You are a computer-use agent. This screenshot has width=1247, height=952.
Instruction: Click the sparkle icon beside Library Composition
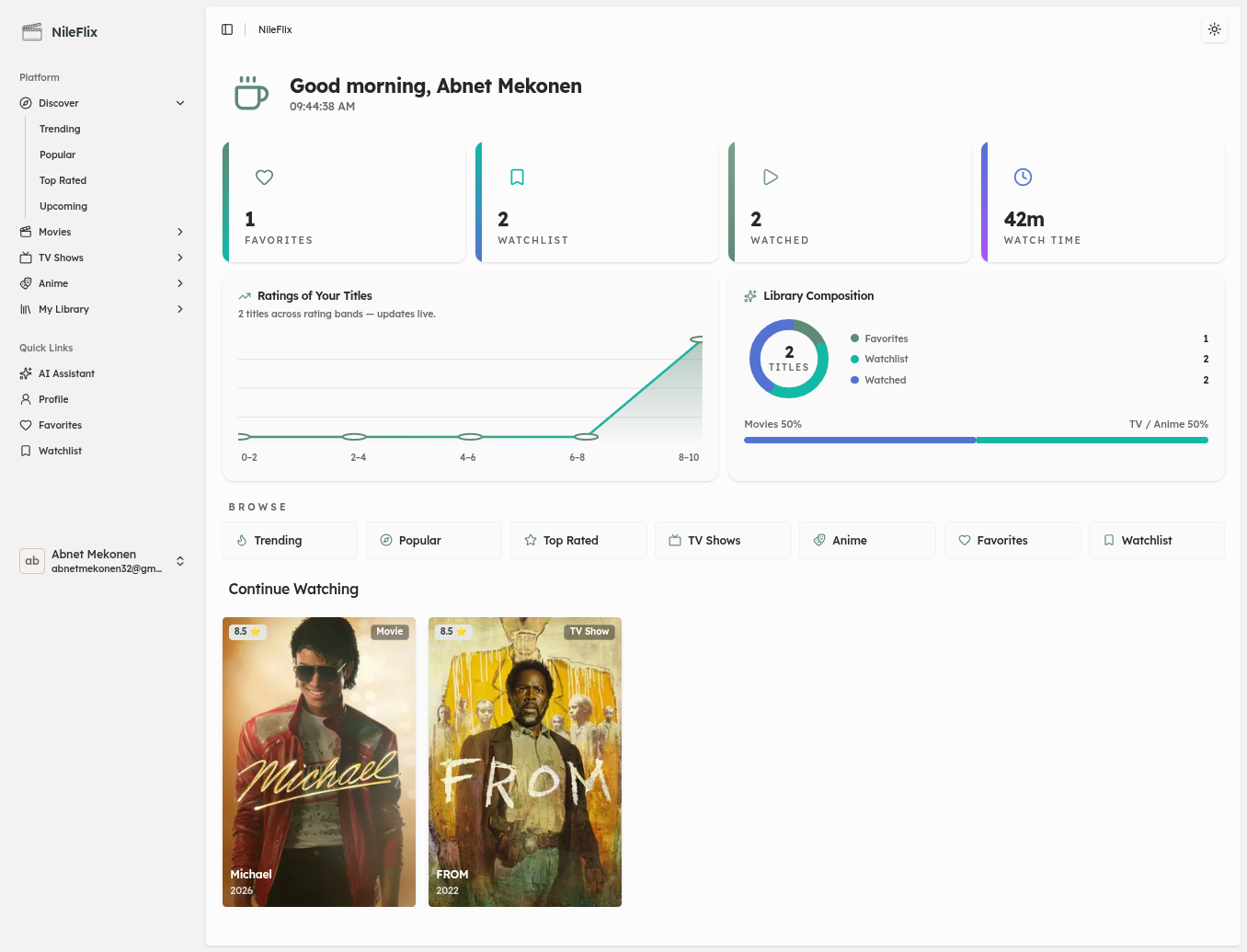(750, 296)
